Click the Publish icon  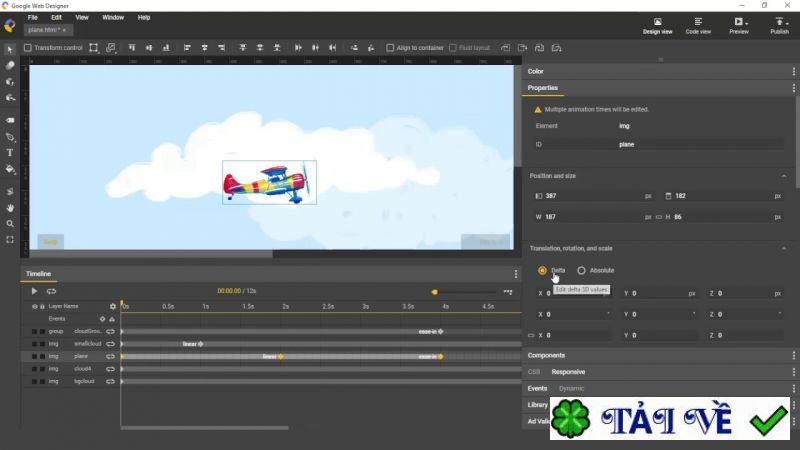click(779, 25)
